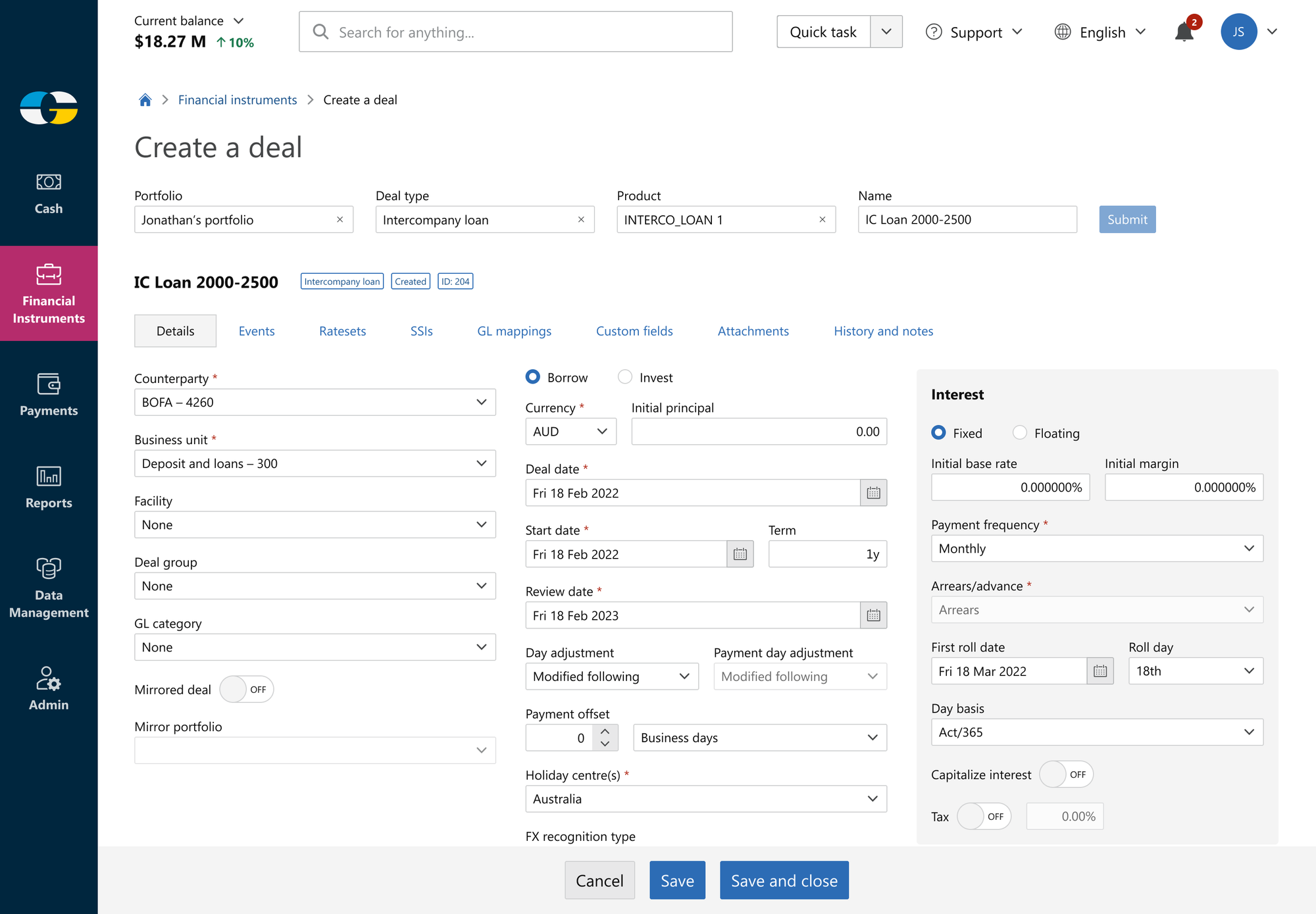Open the GL mappings tab
1316x914 pixels.
pos(514,331)
